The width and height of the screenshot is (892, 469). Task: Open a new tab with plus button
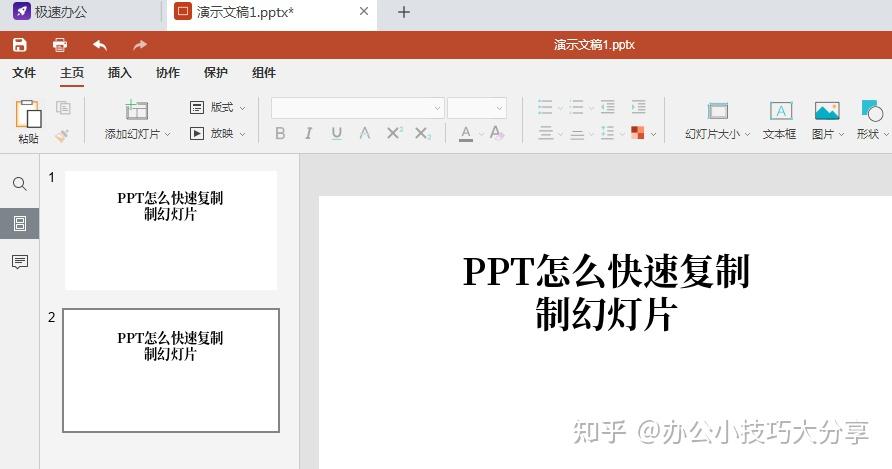click(404, 12)
